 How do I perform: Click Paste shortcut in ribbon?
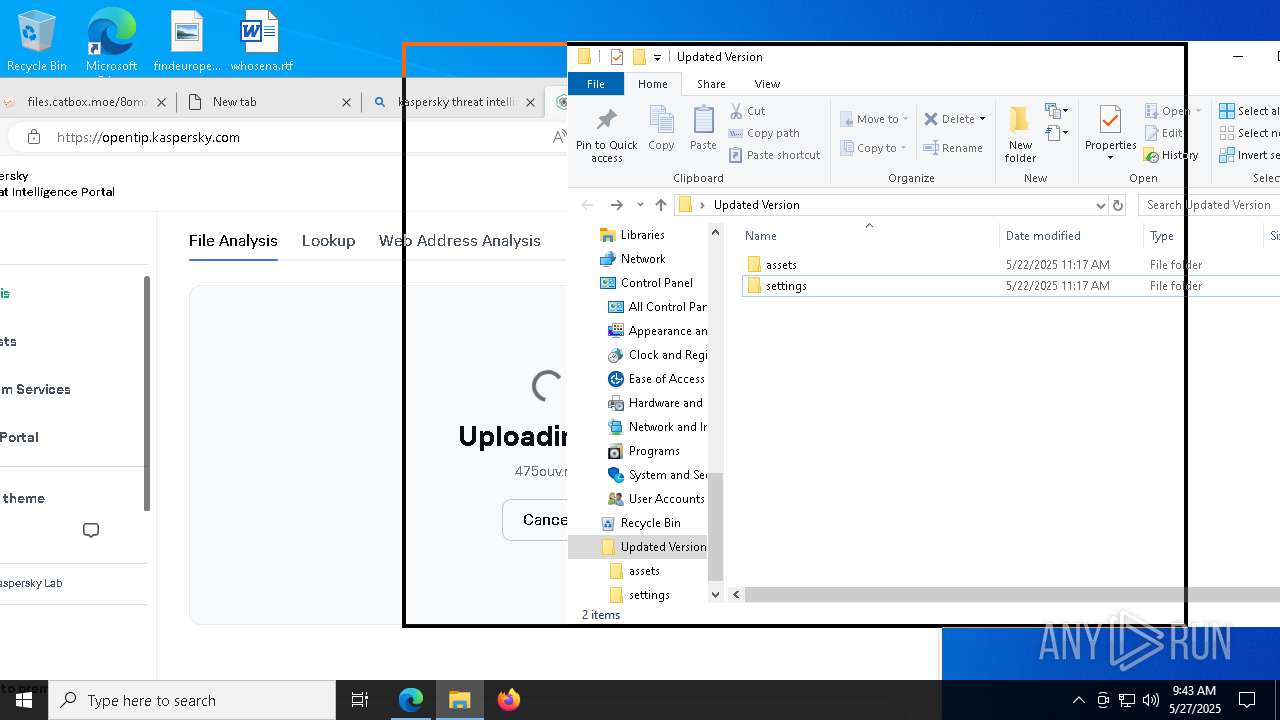tap(774, 155)
